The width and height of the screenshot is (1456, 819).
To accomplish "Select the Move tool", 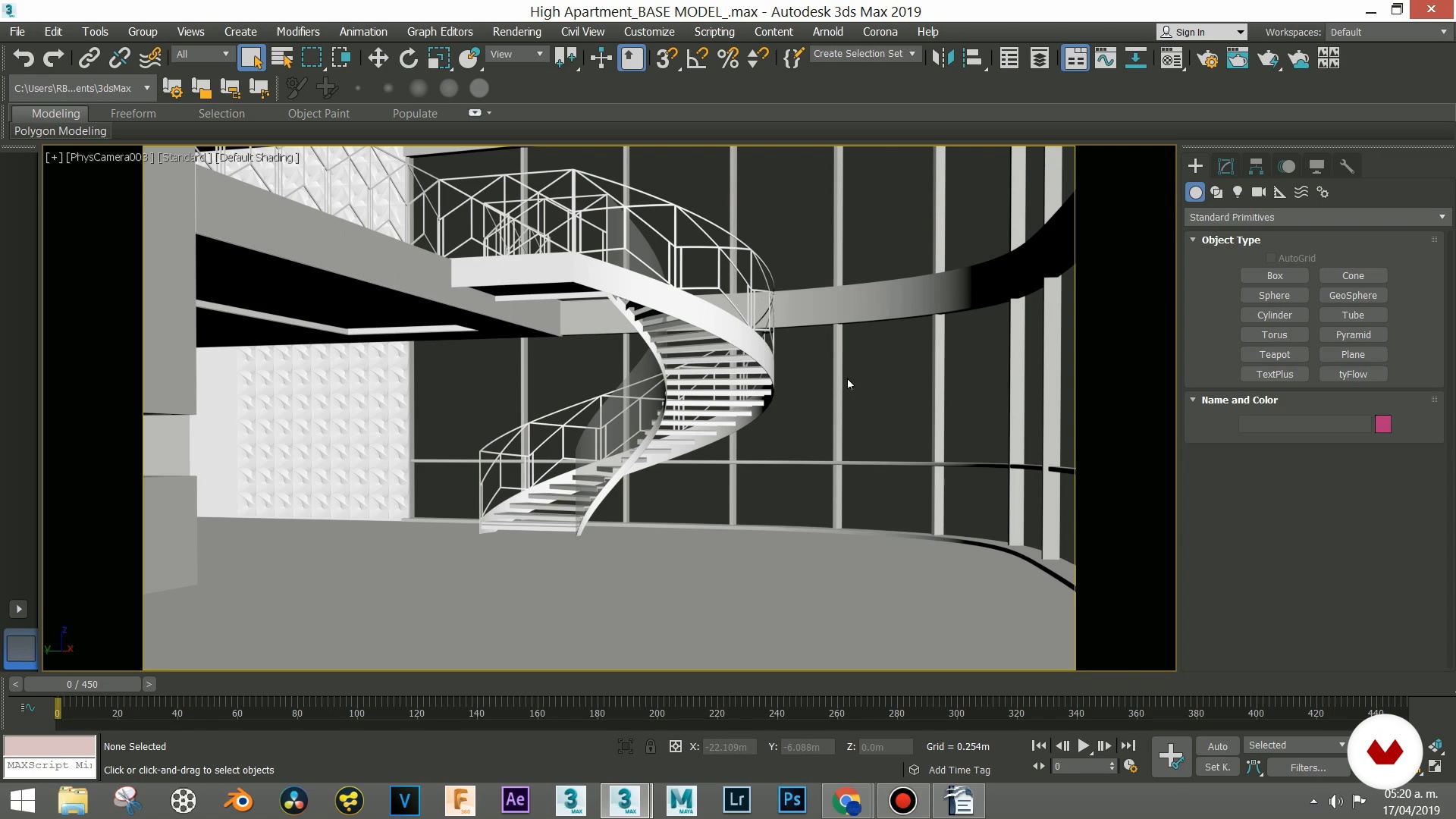I will [378, 58].
